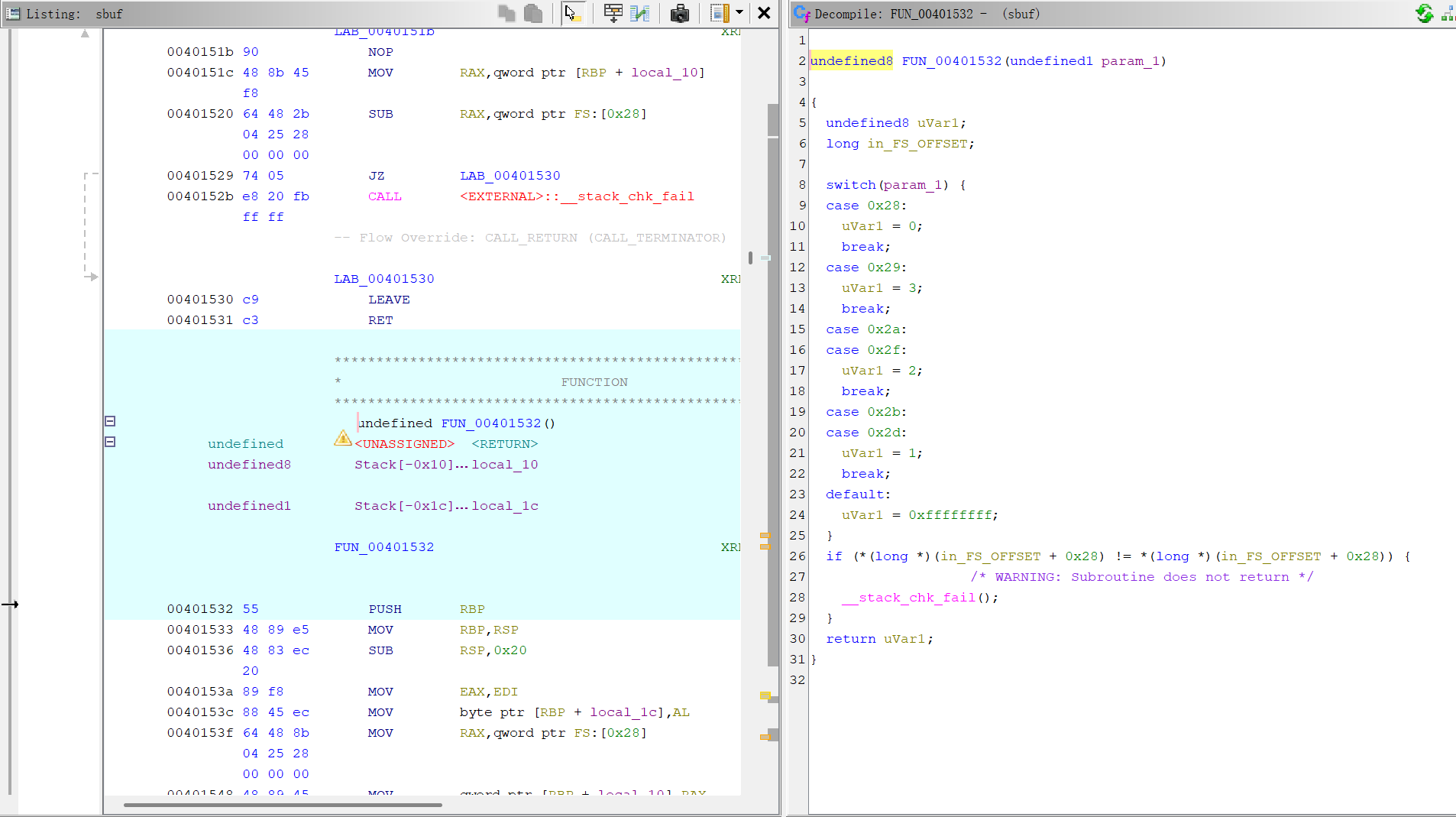Image resolution: width=1456 pixels, height=817 pixels.
Task: Open the program diff view icon
Action: pos(640,13)
